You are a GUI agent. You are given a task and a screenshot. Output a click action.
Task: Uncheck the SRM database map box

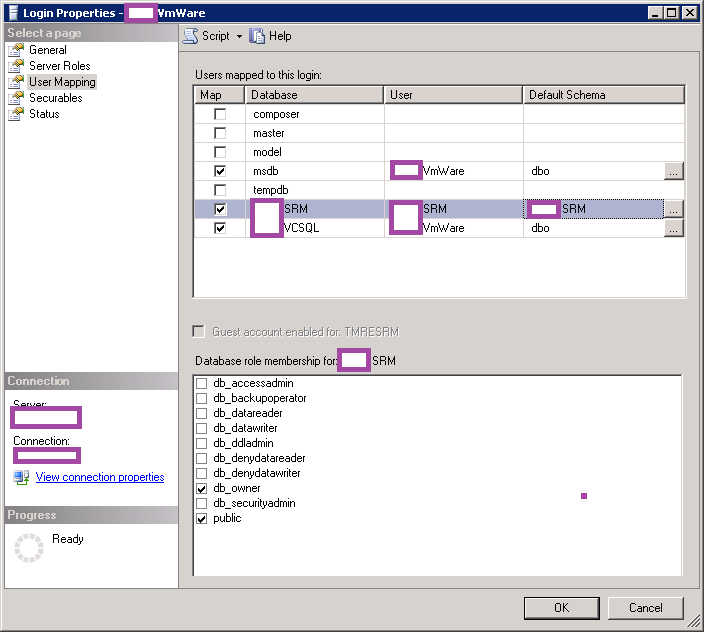tap(220, 209)
